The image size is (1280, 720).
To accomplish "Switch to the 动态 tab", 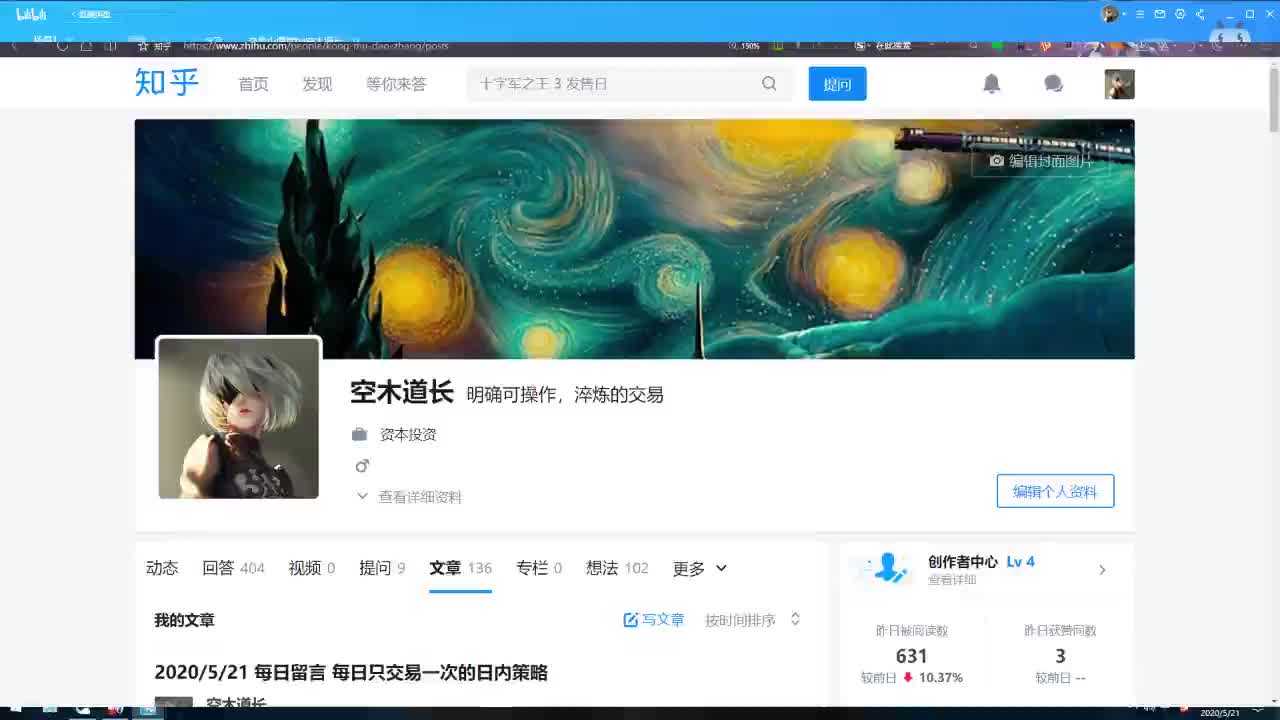I will [x=162, y=568].
